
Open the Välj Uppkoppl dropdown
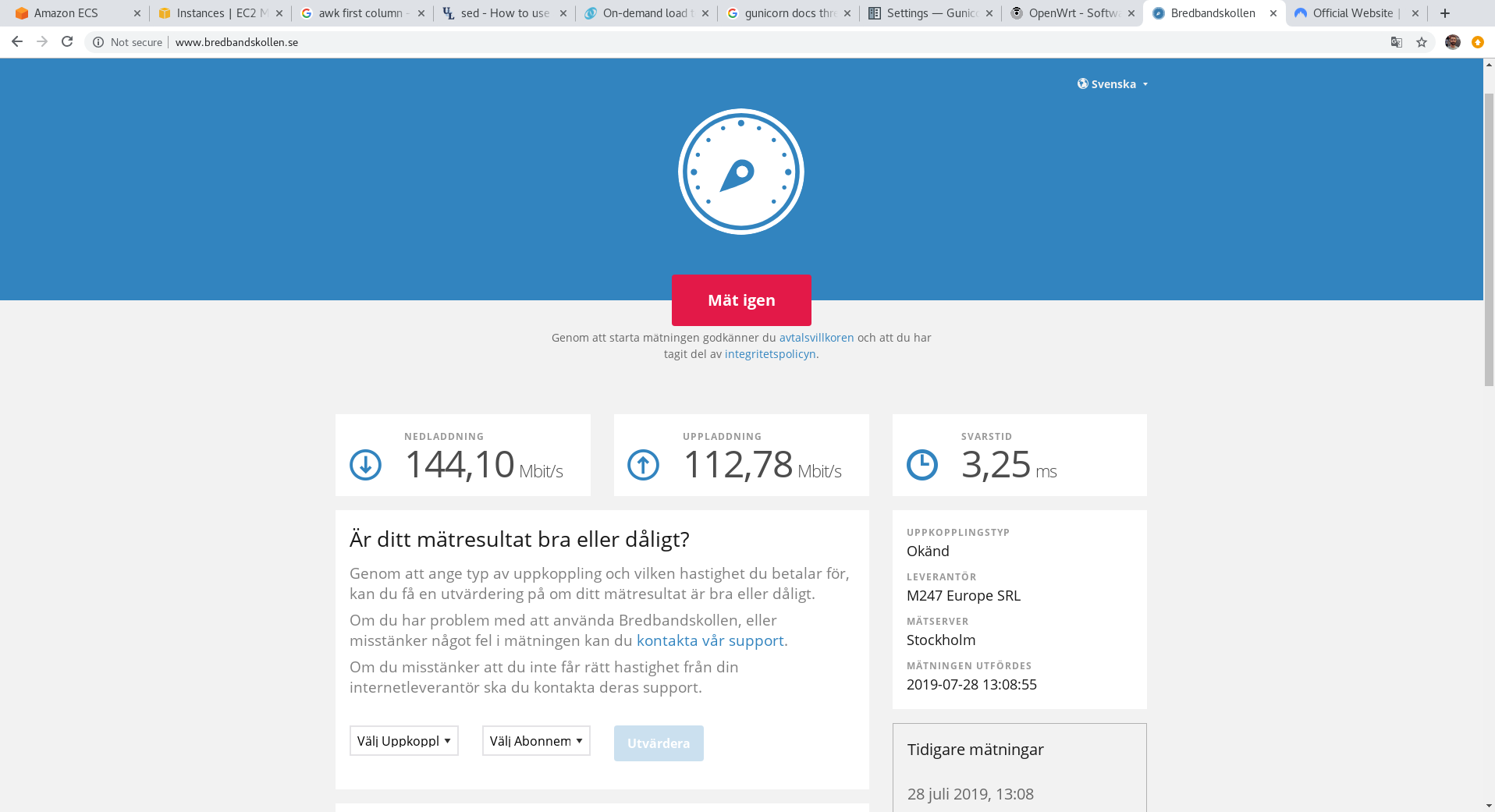click(x=403, y=741)
